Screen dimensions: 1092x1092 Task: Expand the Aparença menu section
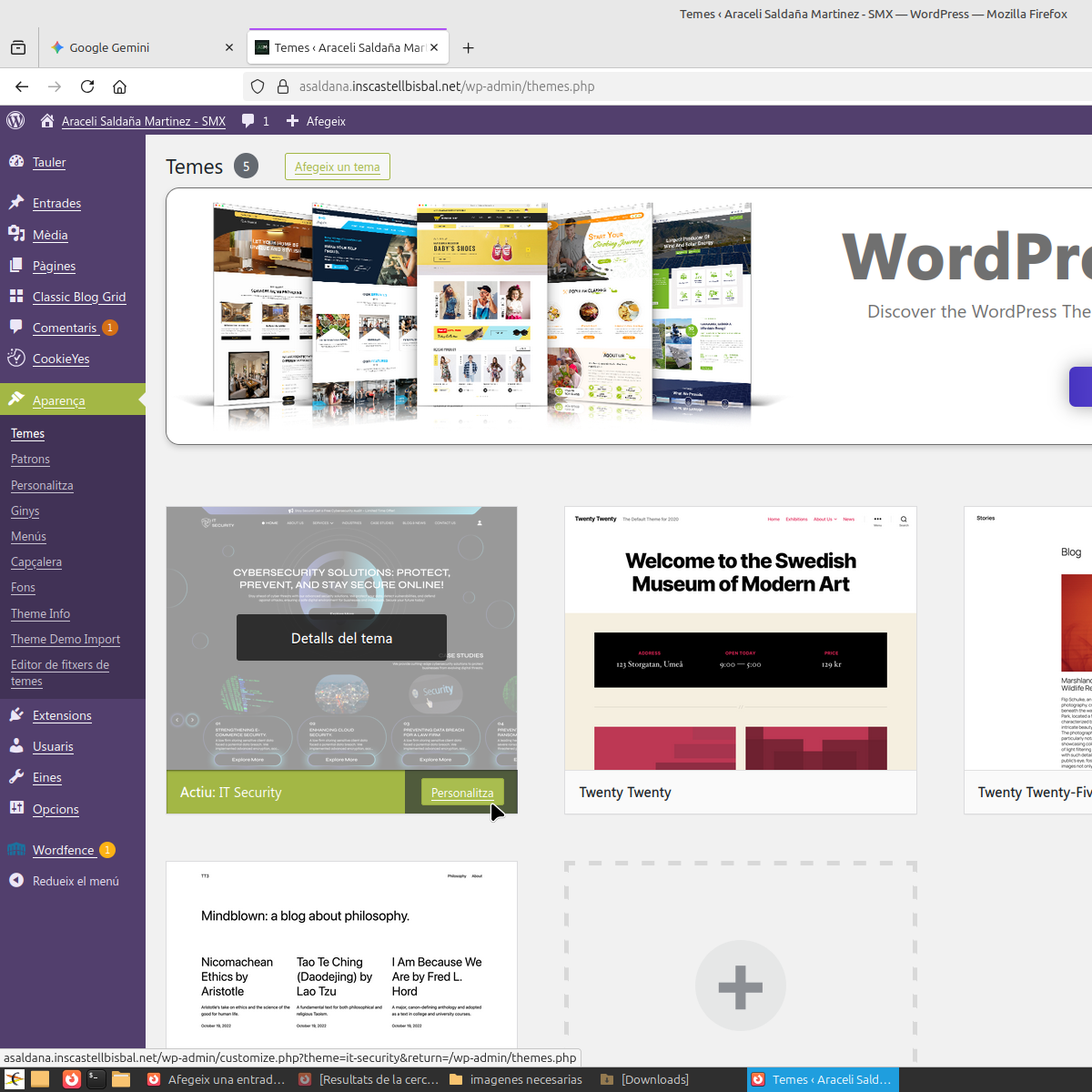tap(59, 400)
